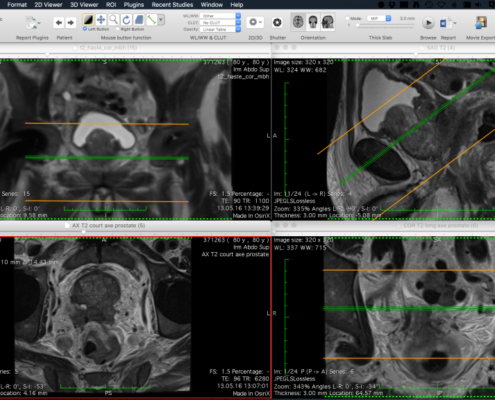Open the Plugins menu
Image resolution: width=495 pixels, height=400 pixels.
tap(134, 5)
